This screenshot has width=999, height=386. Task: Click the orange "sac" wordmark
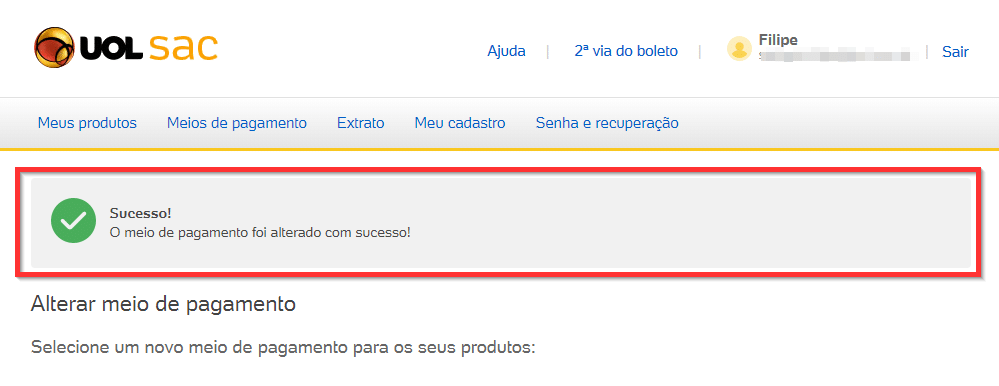click(x=183, y=48)
